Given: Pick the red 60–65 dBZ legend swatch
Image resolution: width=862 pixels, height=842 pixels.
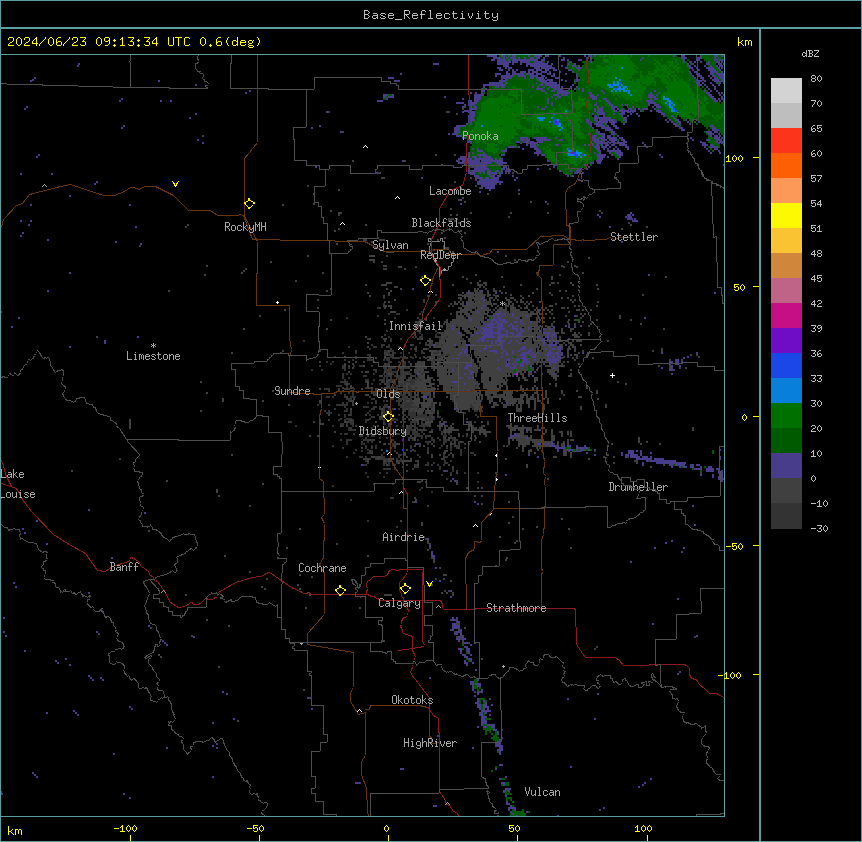Looking at the screenshot, I should point(786,141).
